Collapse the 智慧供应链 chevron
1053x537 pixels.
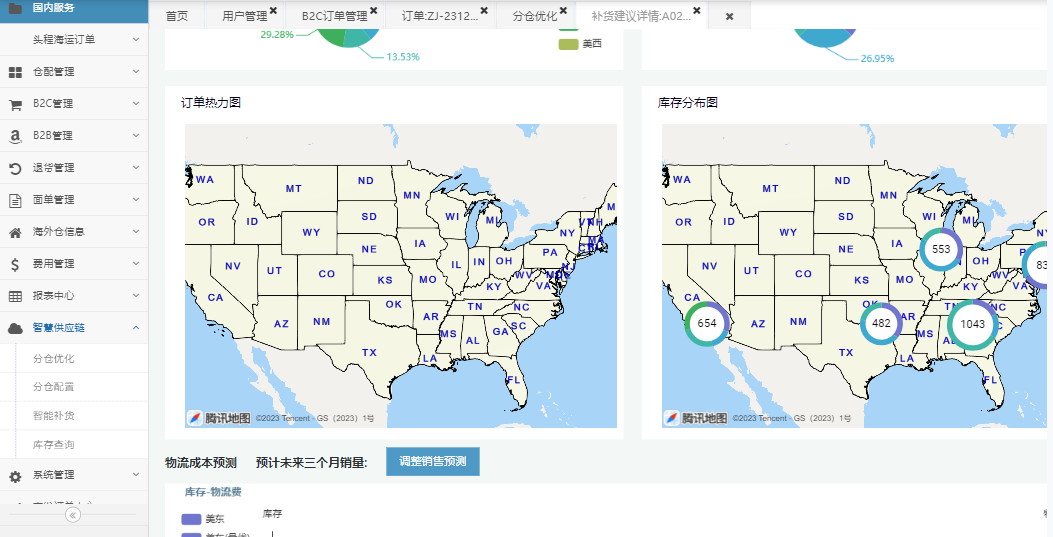[136, 328]
